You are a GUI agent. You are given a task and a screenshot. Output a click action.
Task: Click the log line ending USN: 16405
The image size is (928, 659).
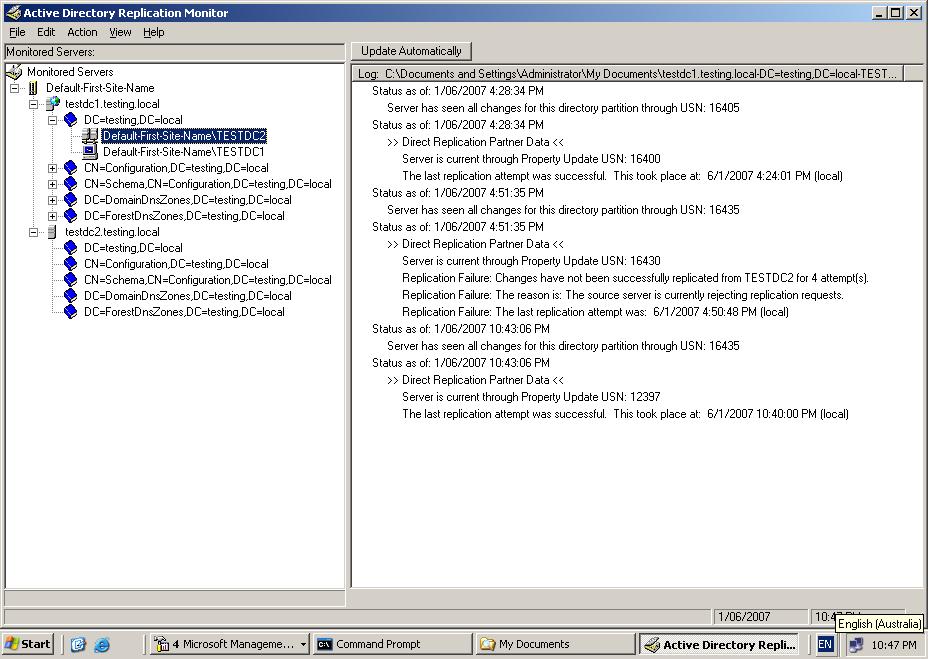563,108
